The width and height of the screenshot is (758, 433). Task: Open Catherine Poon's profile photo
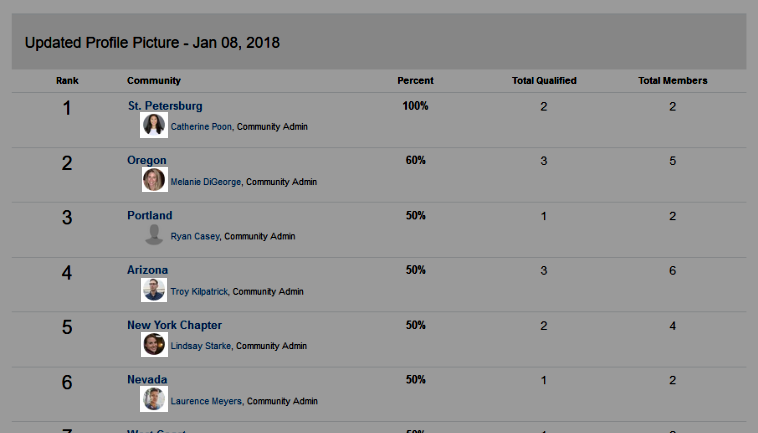click(x=154, y=125)
